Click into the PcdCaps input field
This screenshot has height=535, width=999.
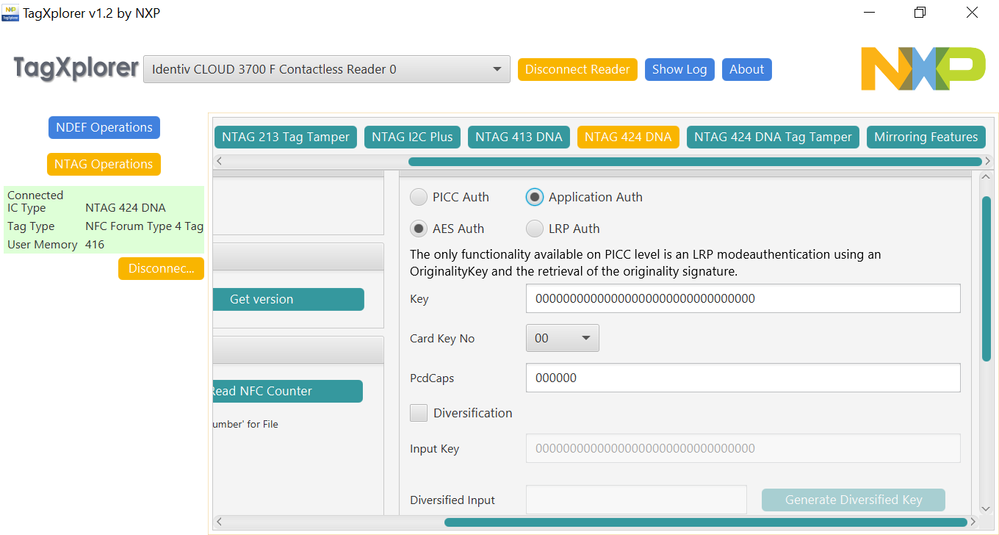tap(743, 378)
